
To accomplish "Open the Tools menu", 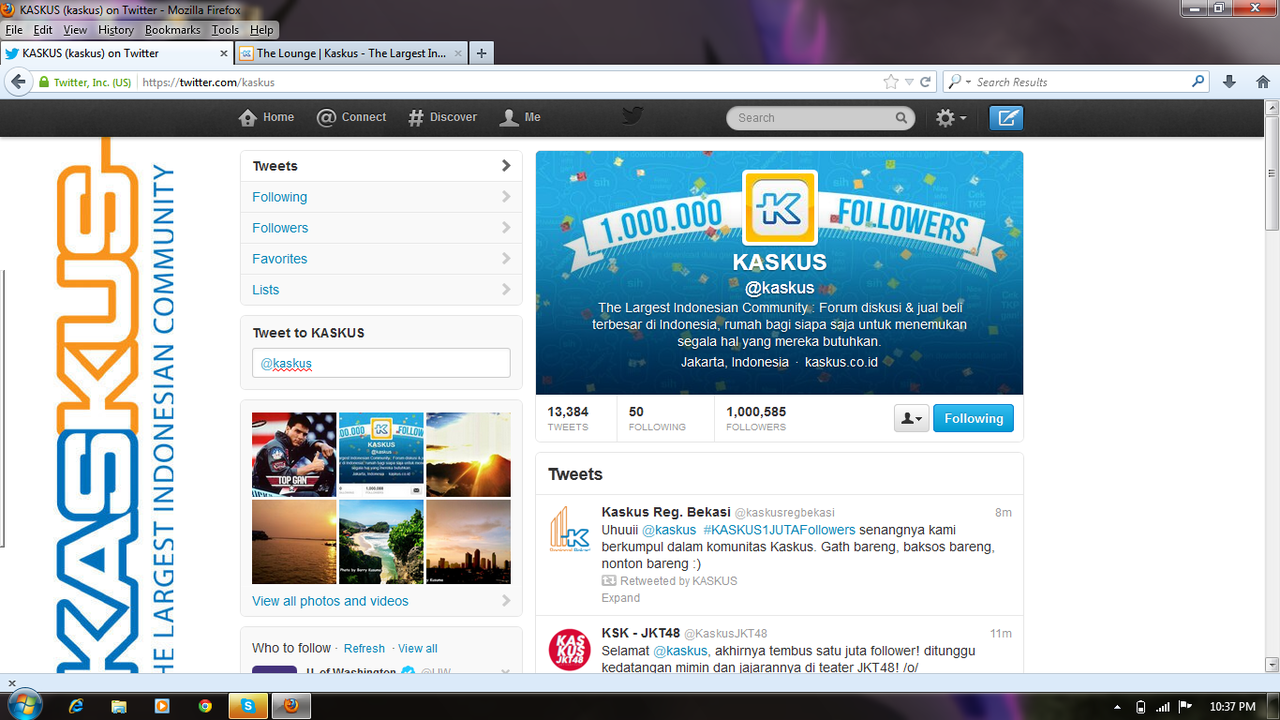I will 225,30.
